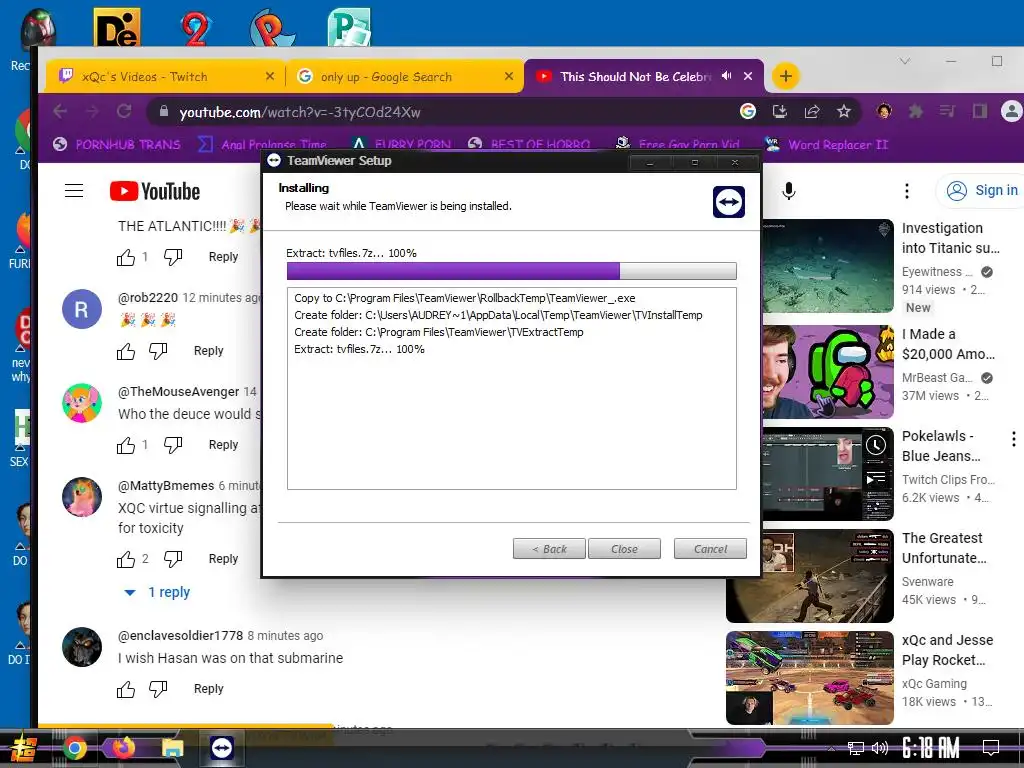Screen dimensions: 1024x768
Task: Switch to xQc's Videos - Twitch tab
Action: click(x=163, y=76)
